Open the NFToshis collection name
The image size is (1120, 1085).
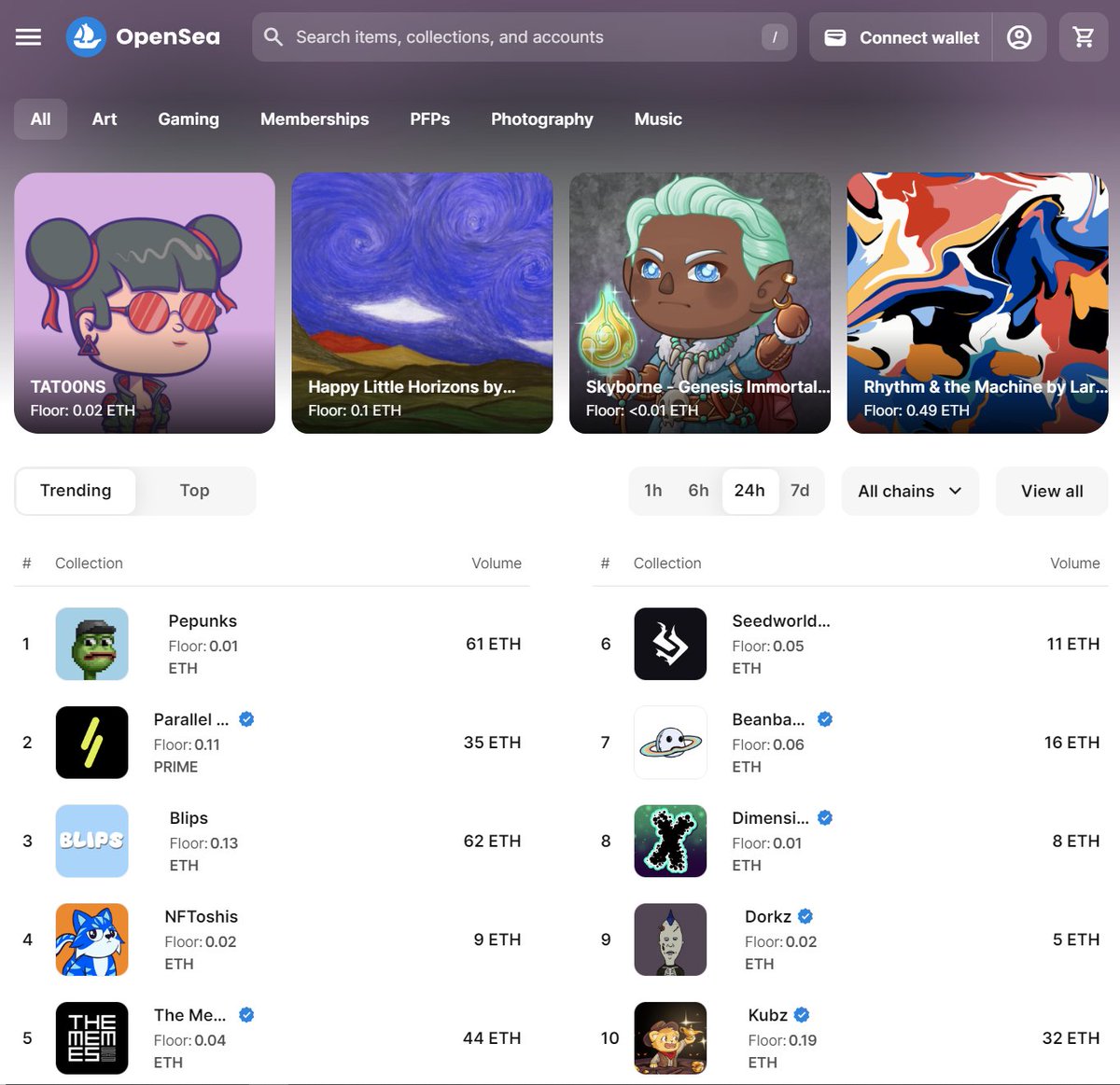click(x=202, y=917)
